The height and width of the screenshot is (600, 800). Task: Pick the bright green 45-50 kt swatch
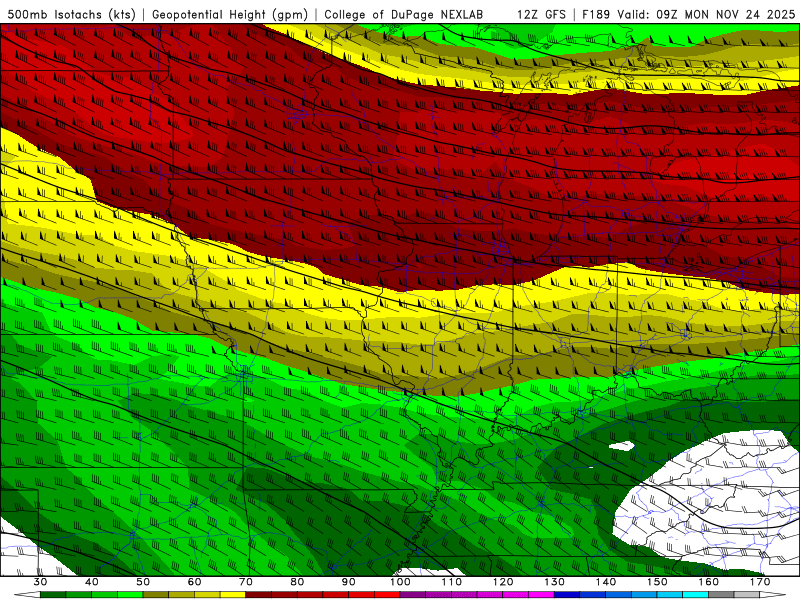[130, 595]
